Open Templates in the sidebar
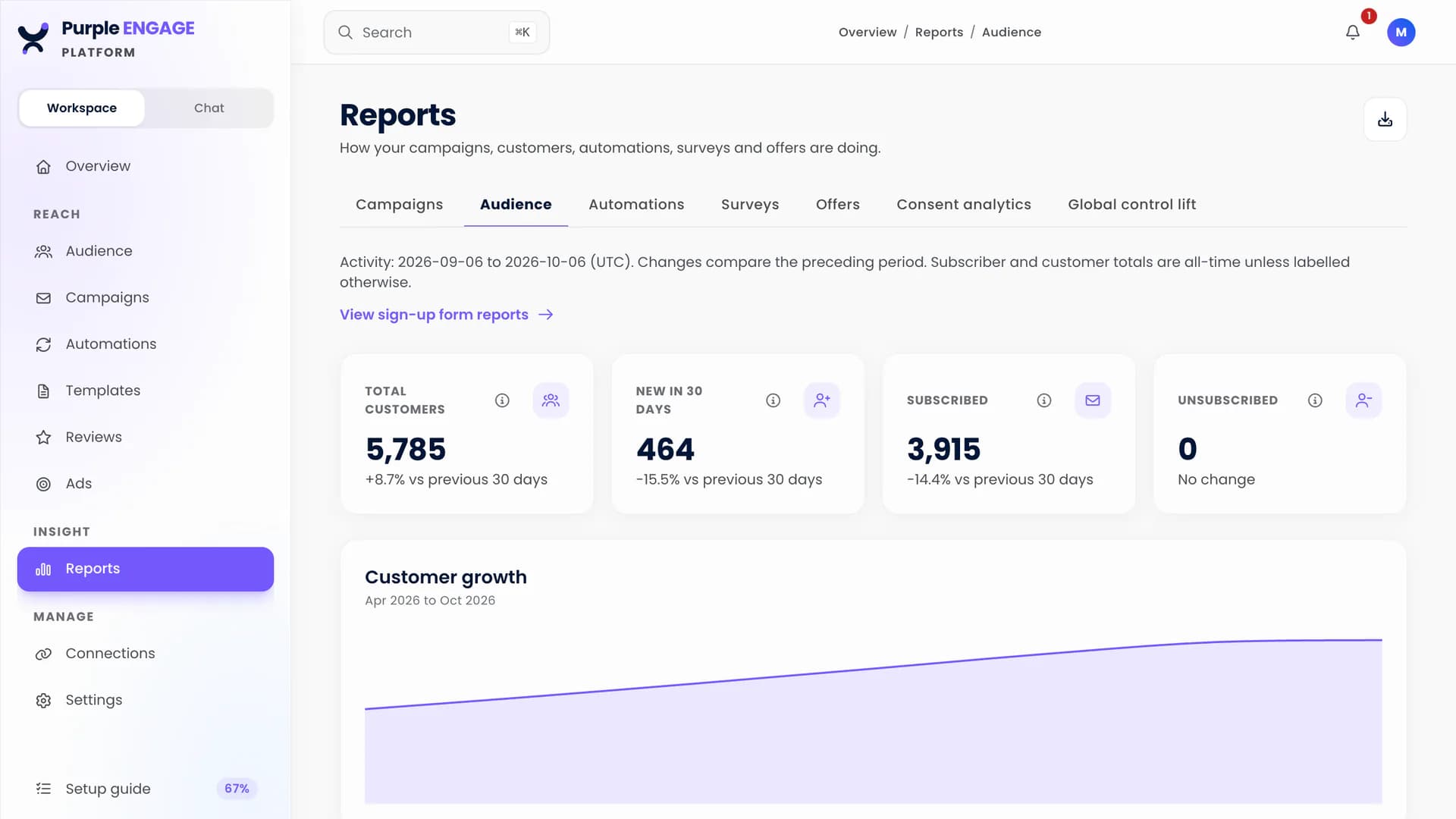The width and height of the screenshot is (1456, 819). point(146,391)
